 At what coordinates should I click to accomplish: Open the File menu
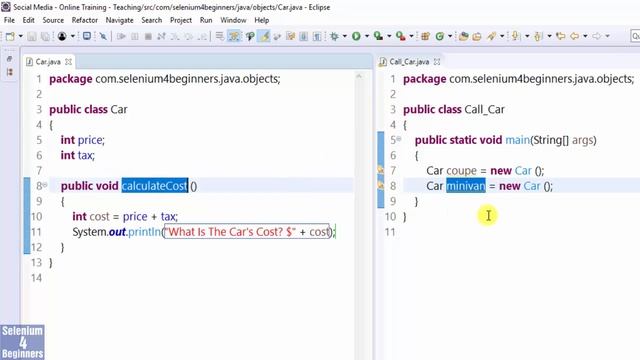pyautogui.click(x=9, y=20)
